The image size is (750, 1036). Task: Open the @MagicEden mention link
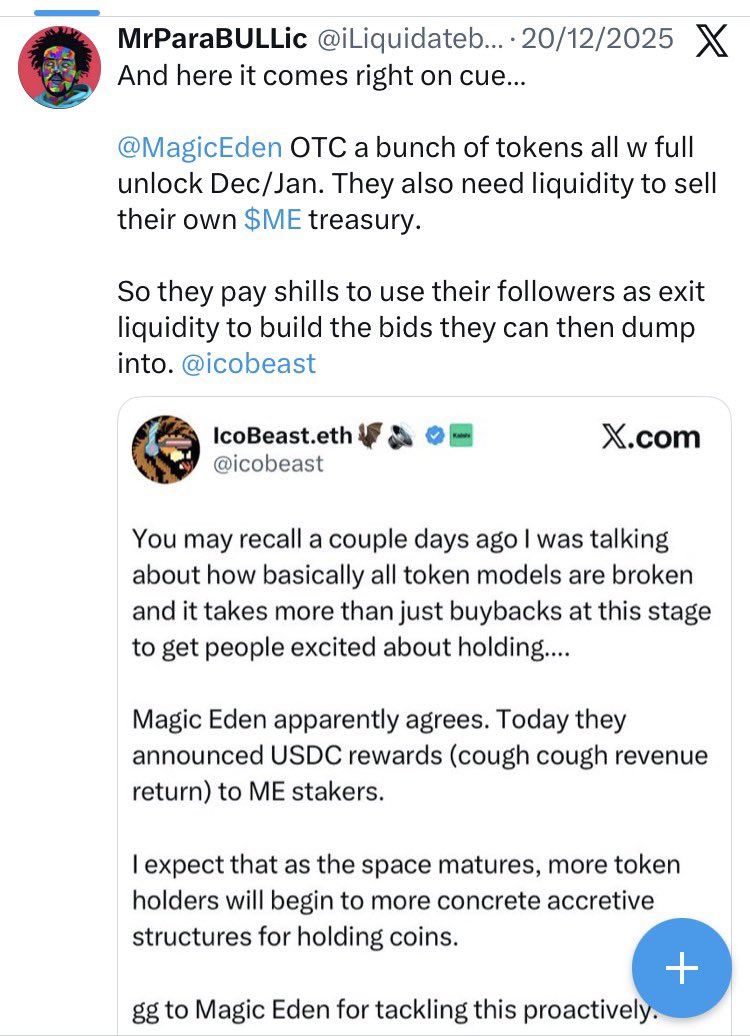(x=200, y=148)
